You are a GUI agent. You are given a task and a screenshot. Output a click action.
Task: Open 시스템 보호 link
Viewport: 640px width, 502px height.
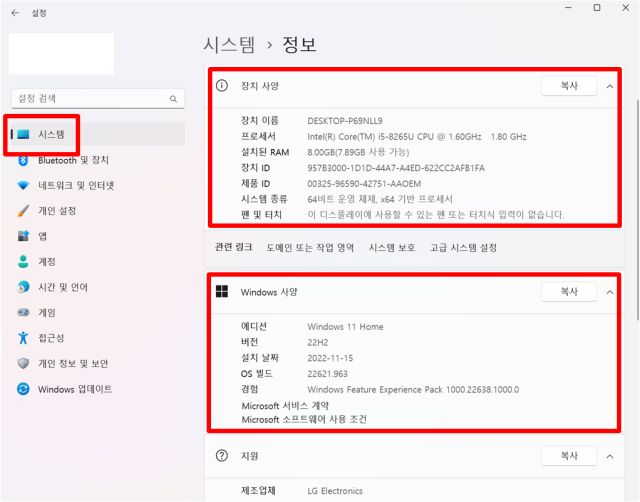tap(392, 248)
